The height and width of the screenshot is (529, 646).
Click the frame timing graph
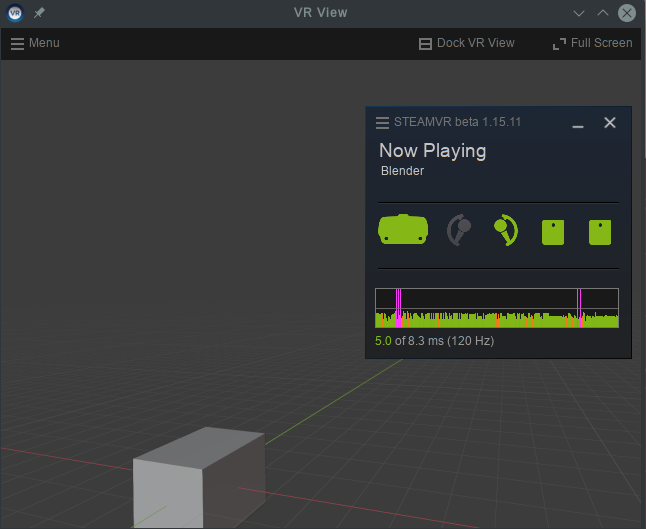[497, 308]
